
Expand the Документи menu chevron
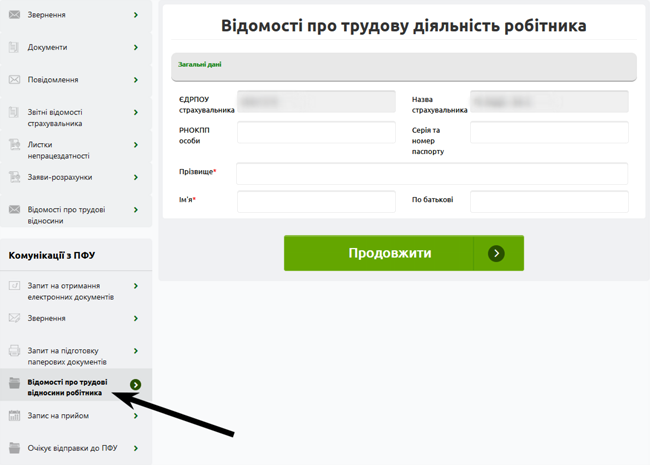pos(136,47)
